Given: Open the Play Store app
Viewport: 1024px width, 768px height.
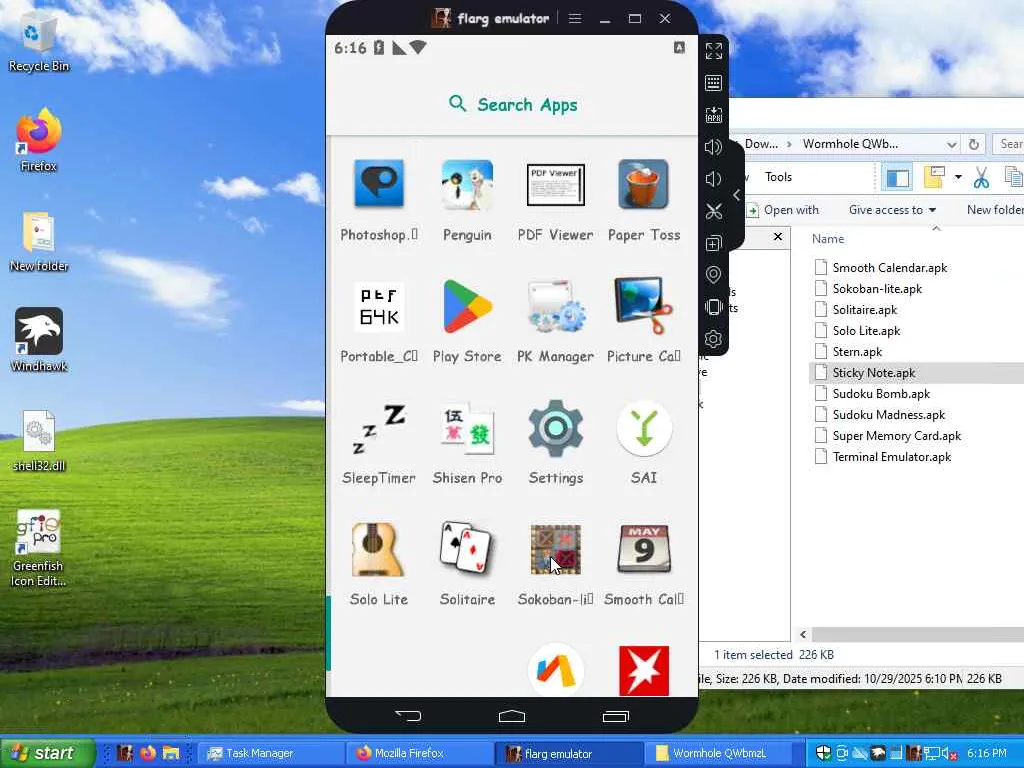Looking at the screenshot, I should coord(467,306).
